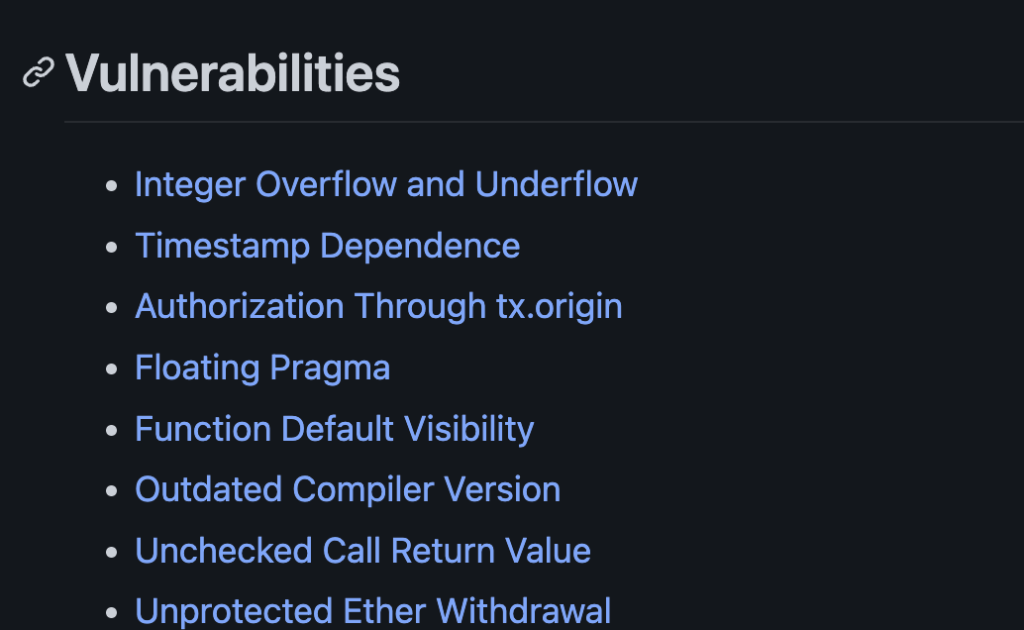Image resolution: width=1024 pixels, height=630 pixels.
Task: Click the bullet next to Floating Pragma
Action: (x=112, y=369)
